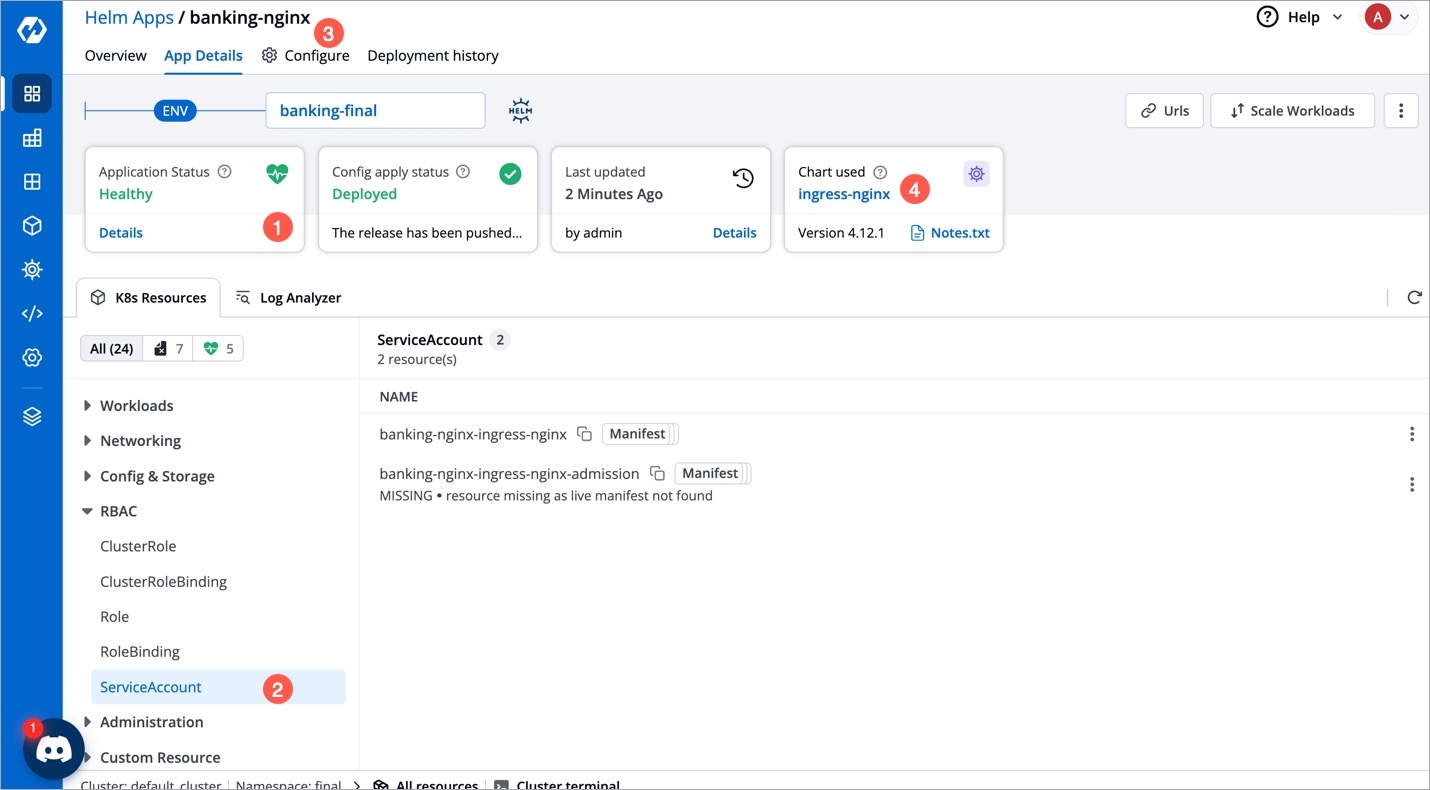The image size is (1430, 790).
Task: Click the Urls button
Action: (x=1164, y=111)
